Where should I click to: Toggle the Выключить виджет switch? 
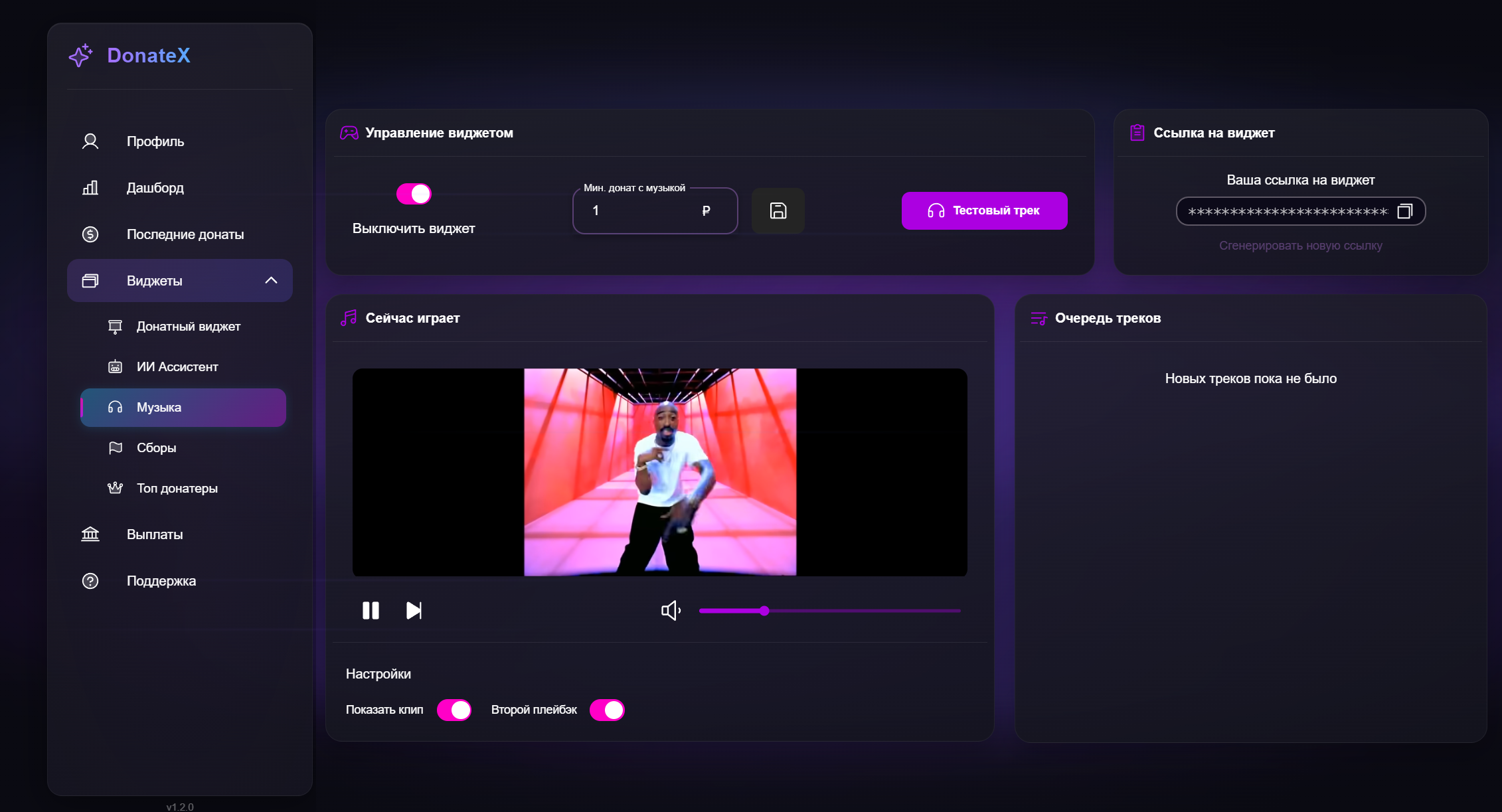click(x=414, y=194)
